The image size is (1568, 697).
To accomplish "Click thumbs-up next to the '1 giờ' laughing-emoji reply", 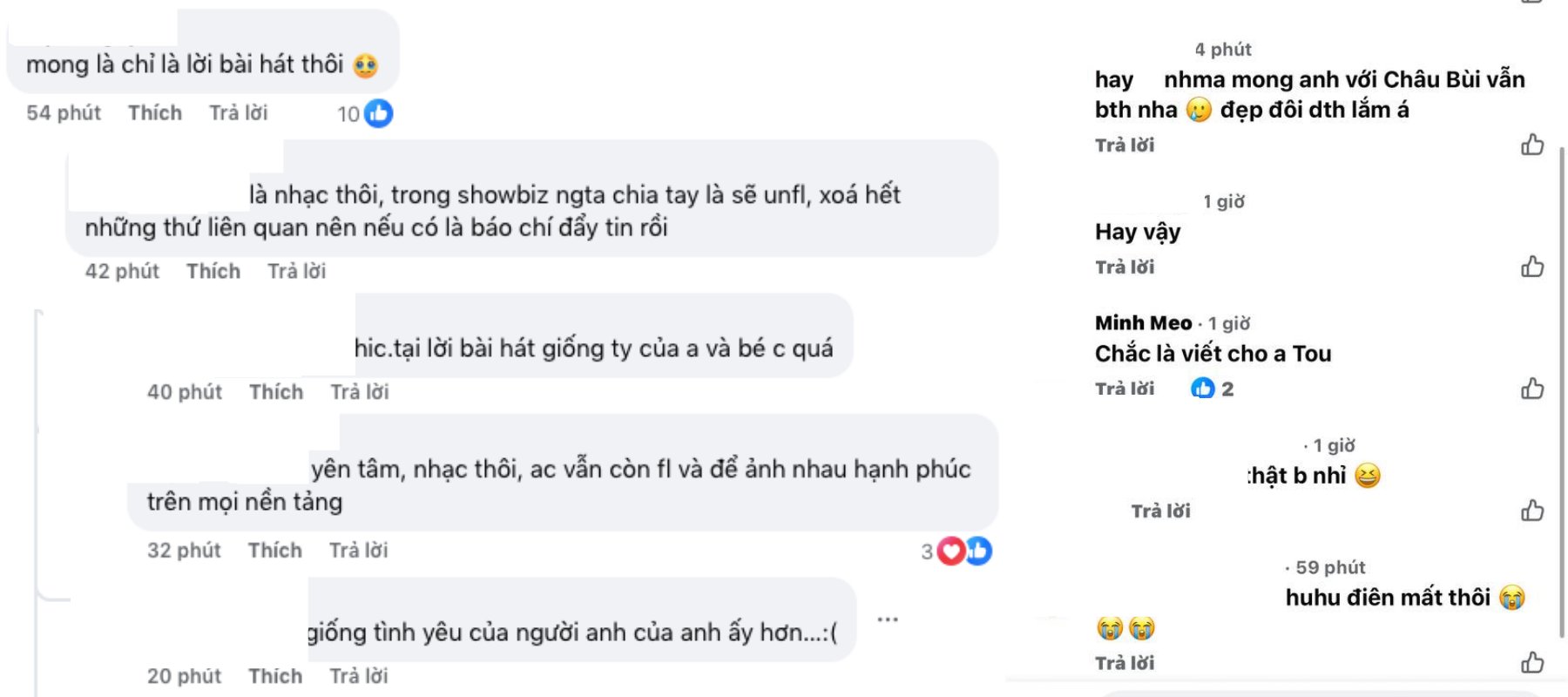I will [1532, 511].
